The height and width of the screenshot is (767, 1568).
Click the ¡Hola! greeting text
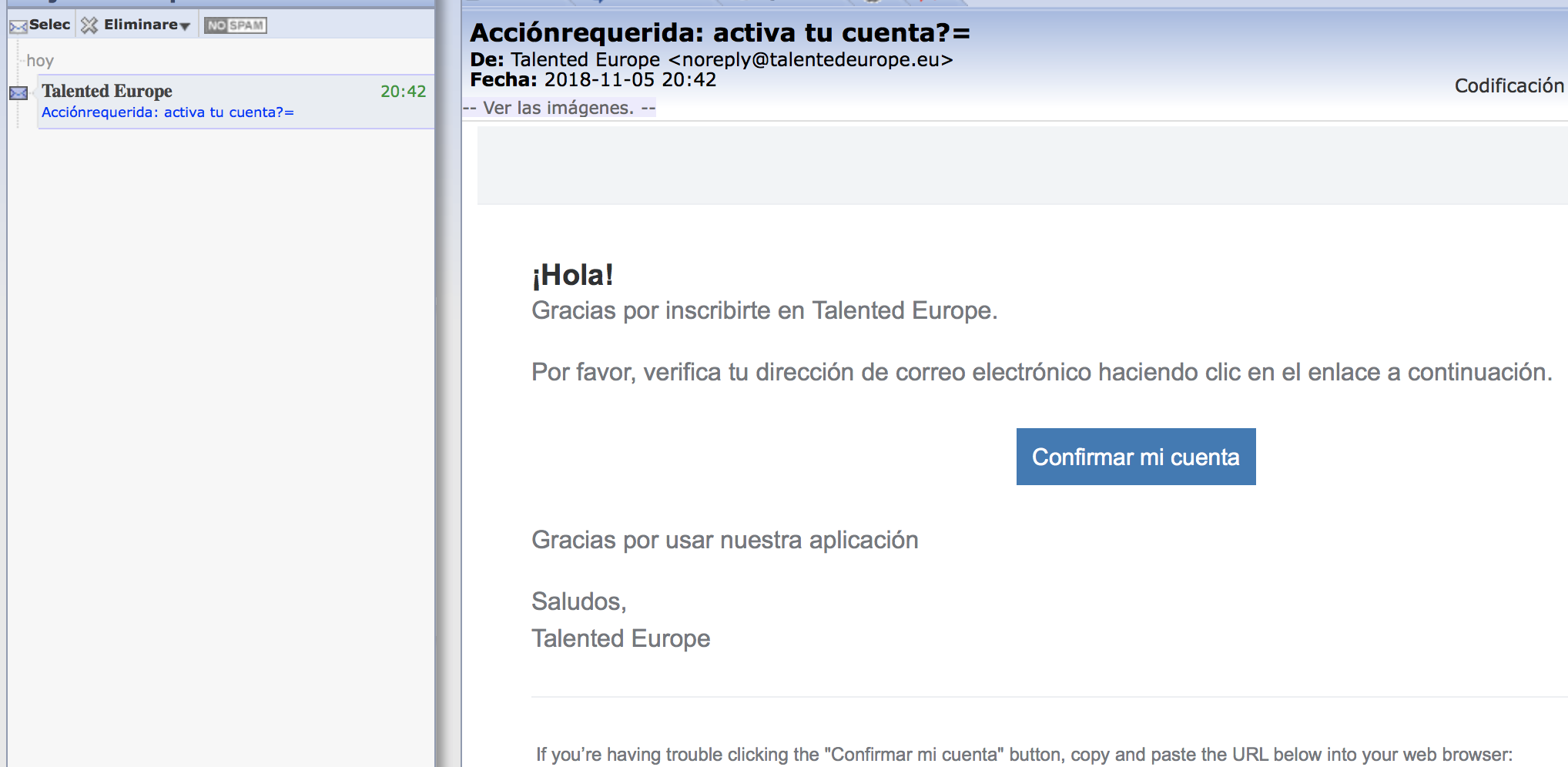pyautogui.click(x=573, y=275)
